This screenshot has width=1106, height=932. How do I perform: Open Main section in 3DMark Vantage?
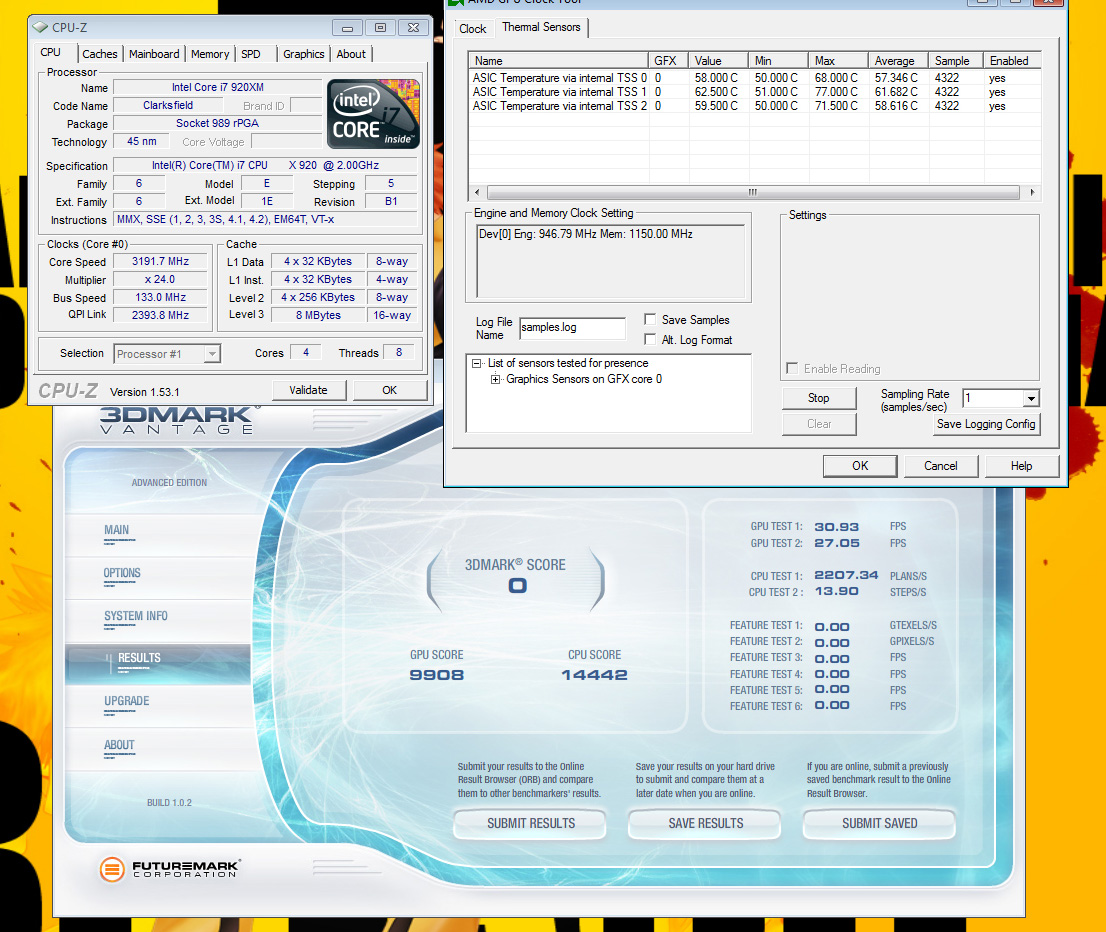(116, 531)
